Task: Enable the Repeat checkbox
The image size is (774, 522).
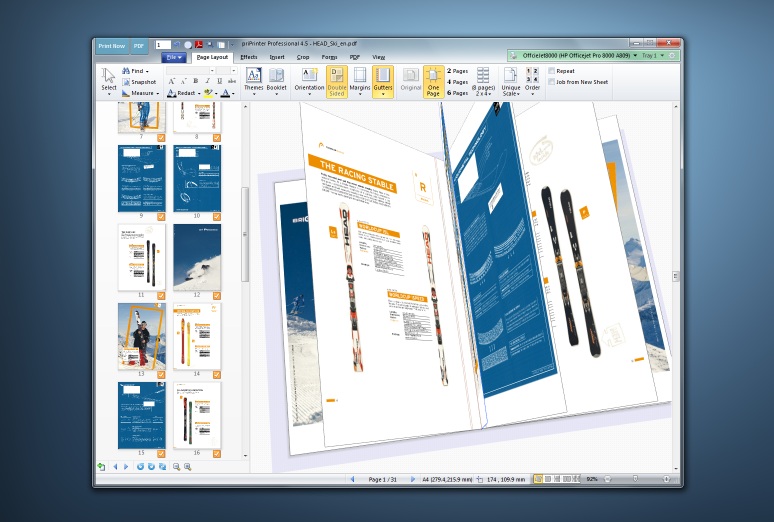Action: point(552,71)
